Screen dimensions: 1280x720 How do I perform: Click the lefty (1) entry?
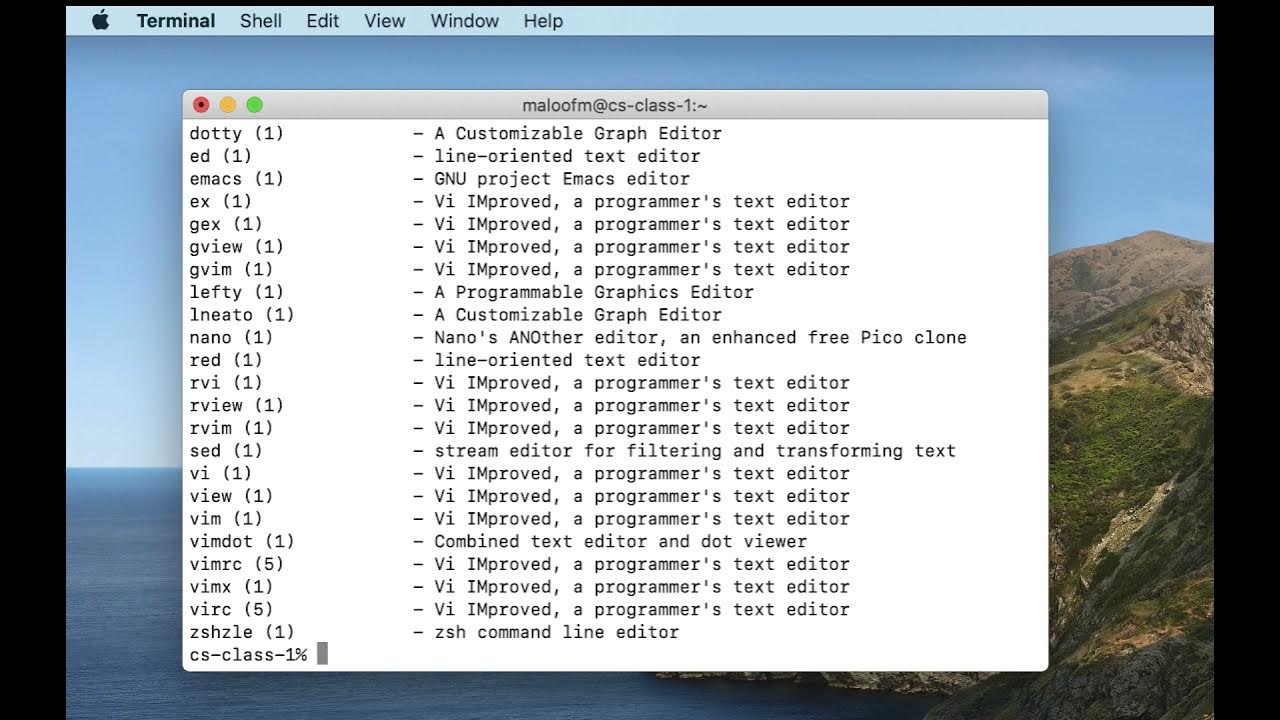tap(237, 292)
